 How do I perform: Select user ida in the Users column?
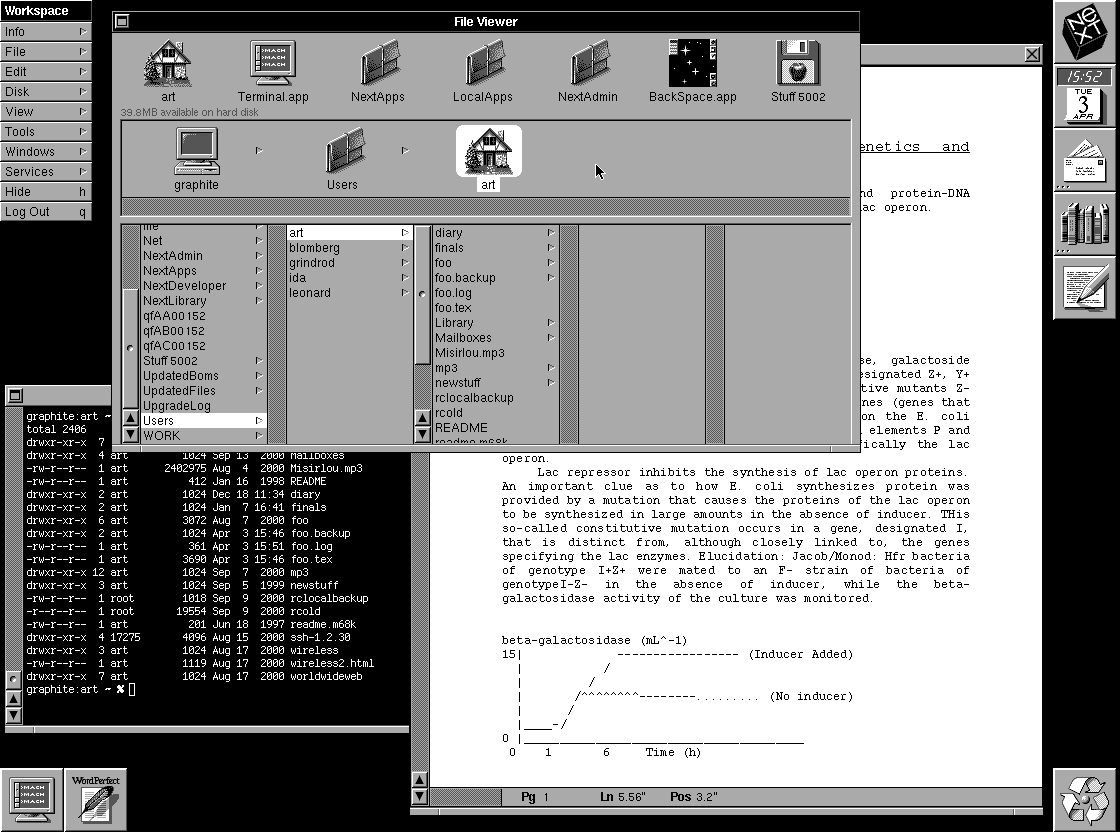[349, 278]
